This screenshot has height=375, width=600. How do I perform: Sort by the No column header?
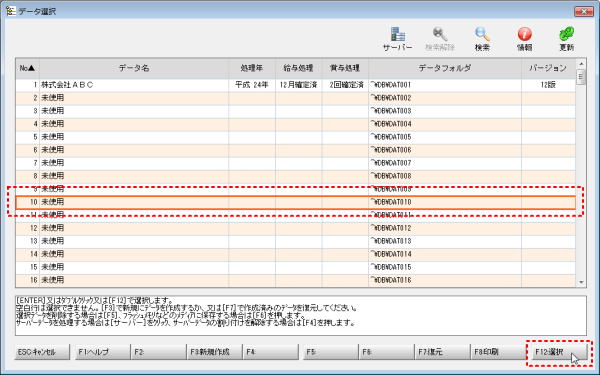pyautogui.click(x=27, y=68)
